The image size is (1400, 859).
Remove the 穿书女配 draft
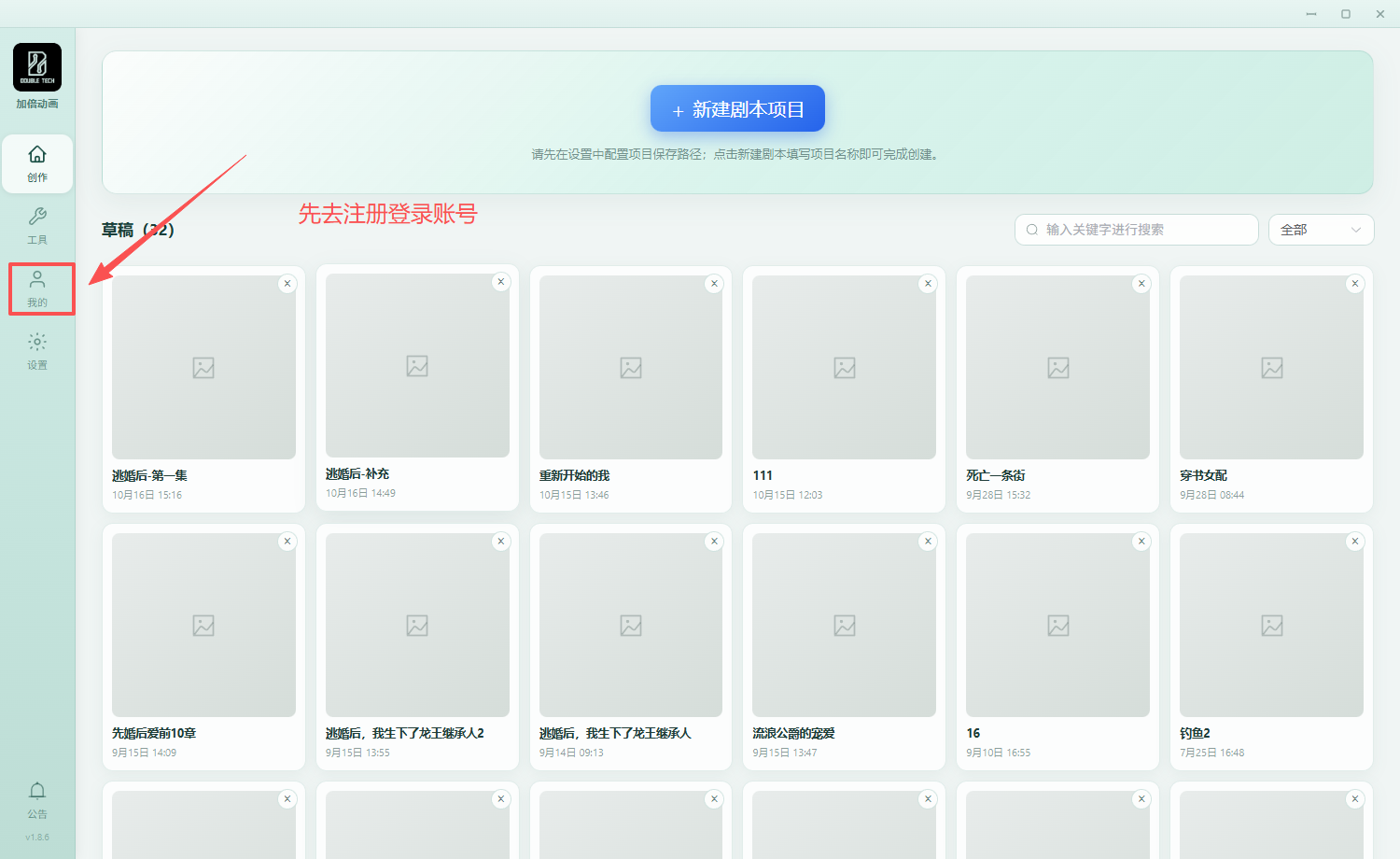pyautogui.click(x=1355, y=284)
